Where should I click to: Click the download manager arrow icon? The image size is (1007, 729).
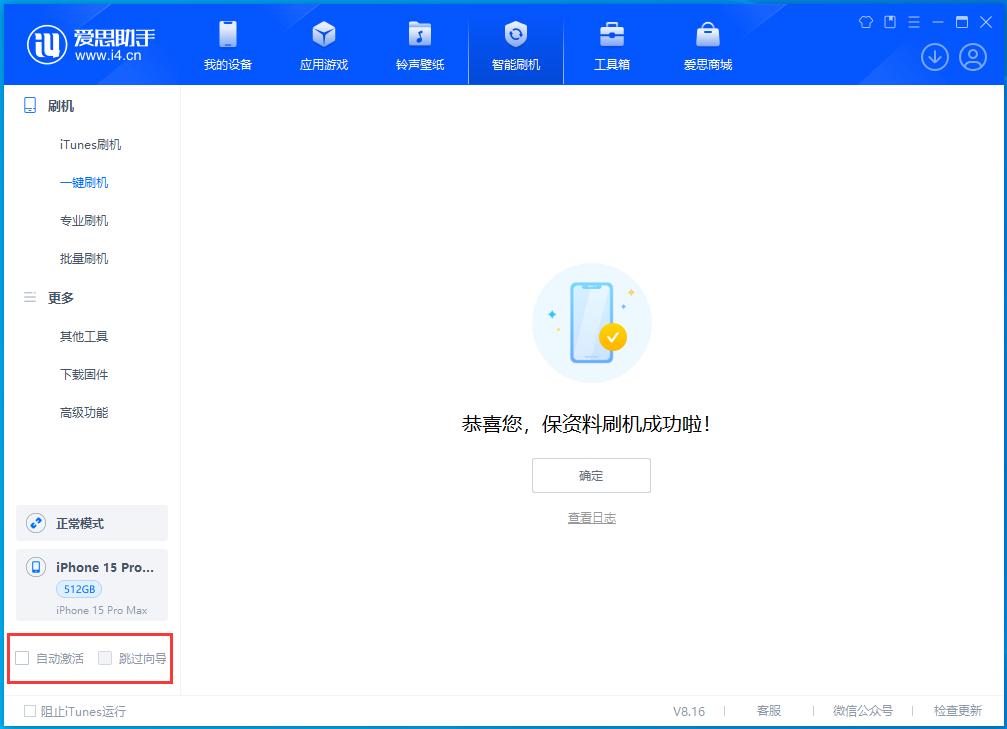(x=934, y=57)
